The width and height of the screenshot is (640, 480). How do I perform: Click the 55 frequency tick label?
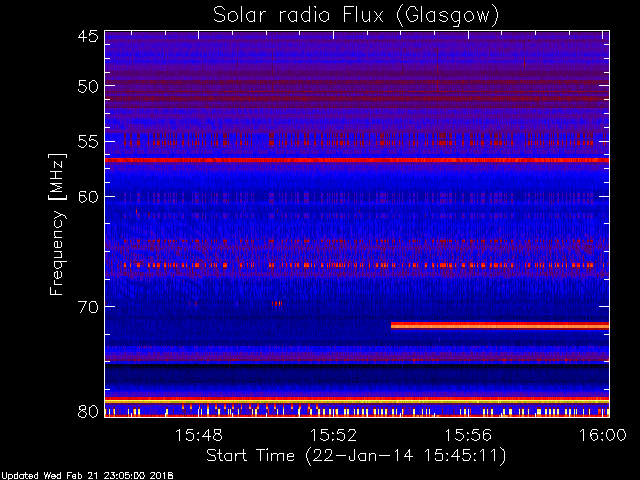(88, 142)
